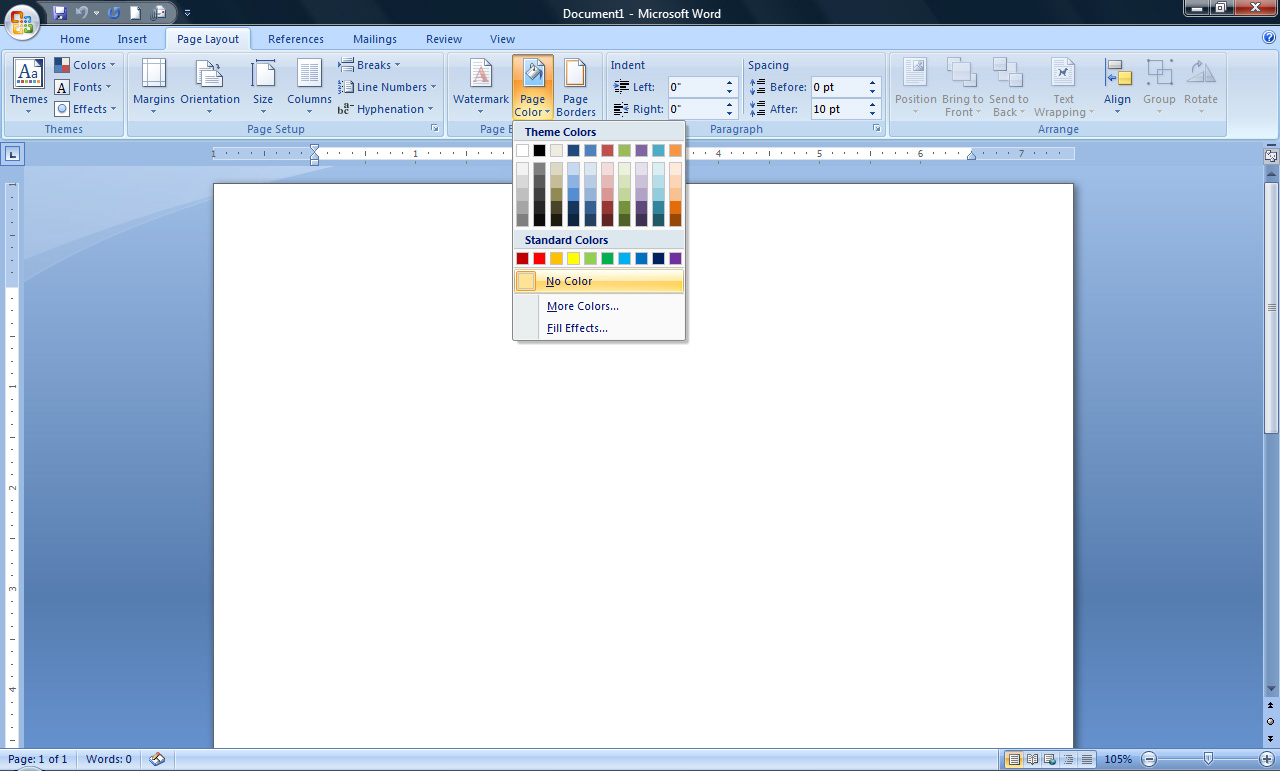Expand the theme Colors dropdown
Viewport: 1280px width, 771px height.
(x=86, y=65)
